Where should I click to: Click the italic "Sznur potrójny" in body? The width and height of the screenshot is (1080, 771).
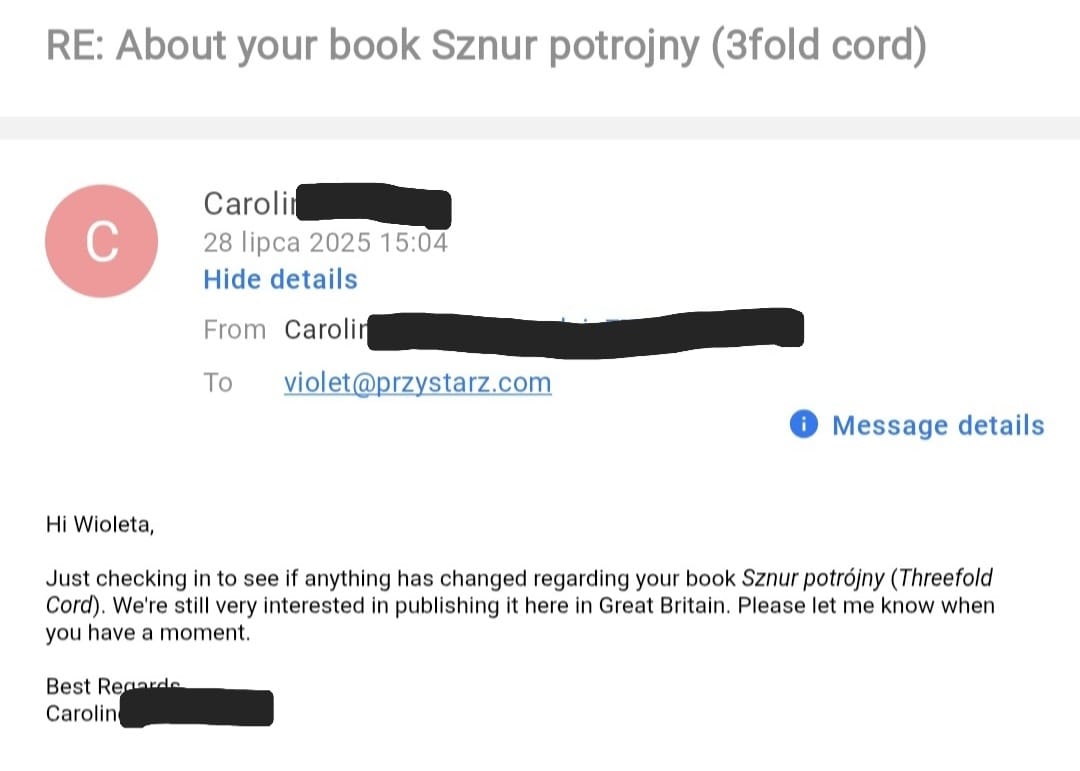pos(811,579)
